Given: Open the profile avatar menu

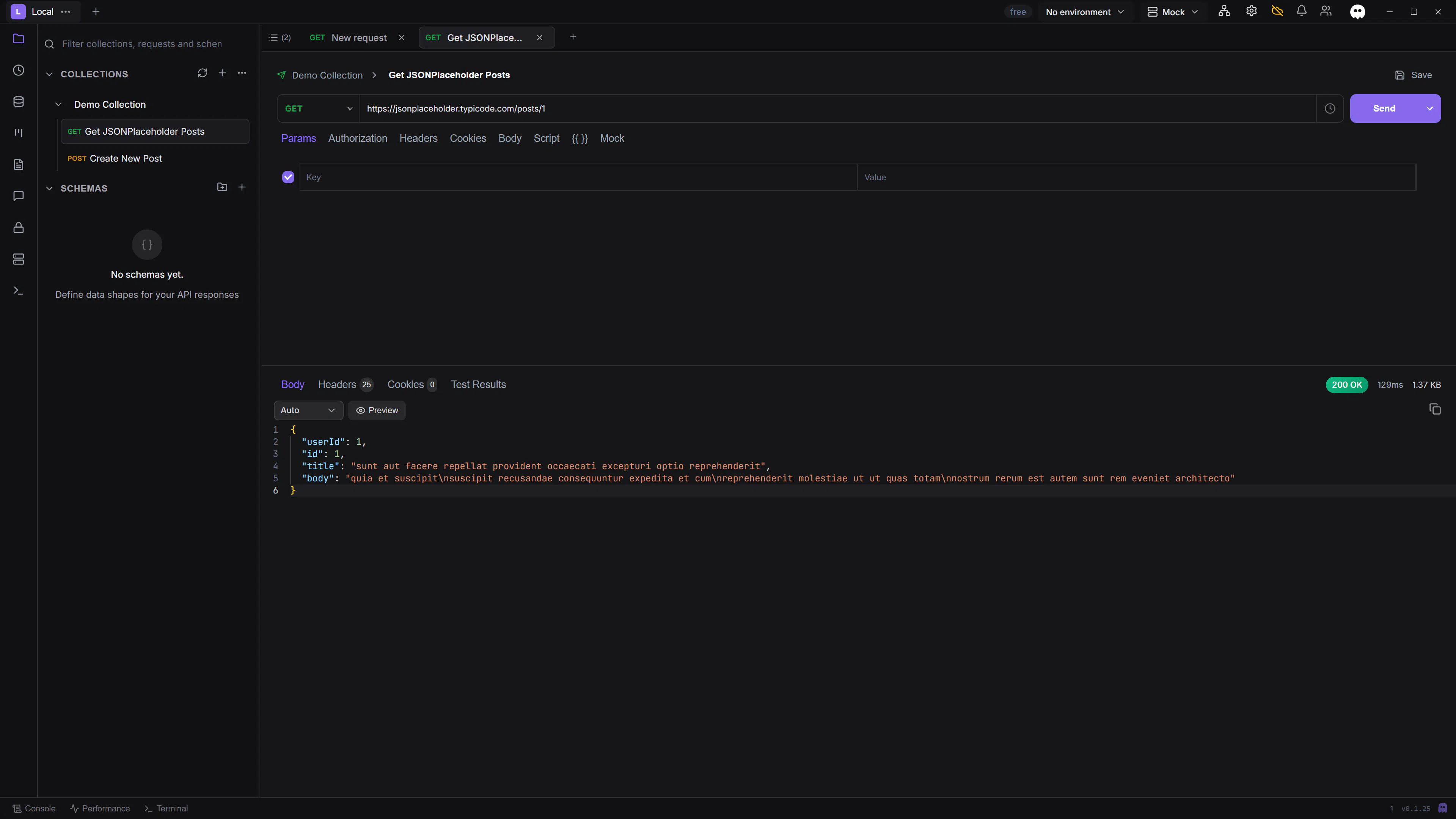Looking at the screenshot, I should [x=1358, y=12].
